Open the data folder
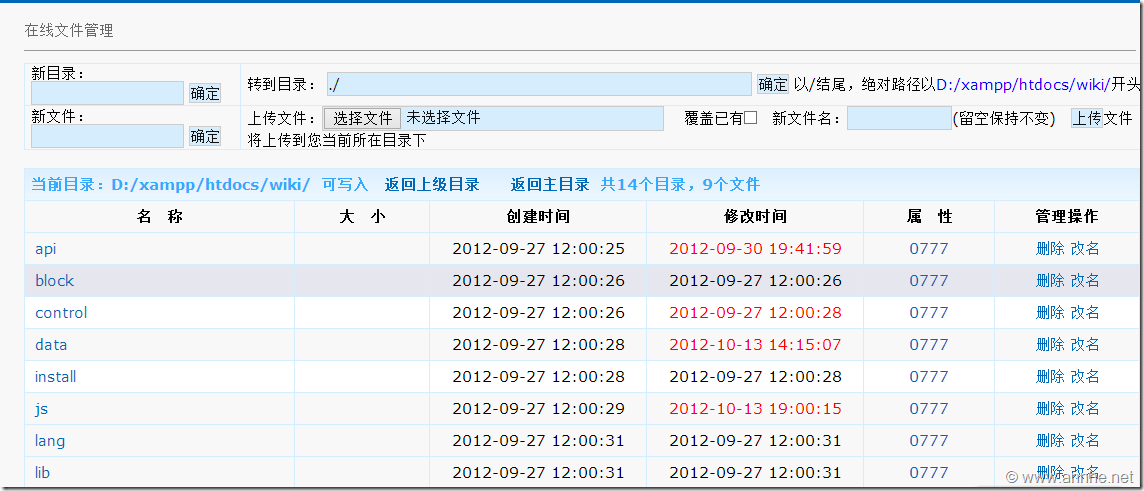Screen dimensions: 1144x491 pos(51,345)
